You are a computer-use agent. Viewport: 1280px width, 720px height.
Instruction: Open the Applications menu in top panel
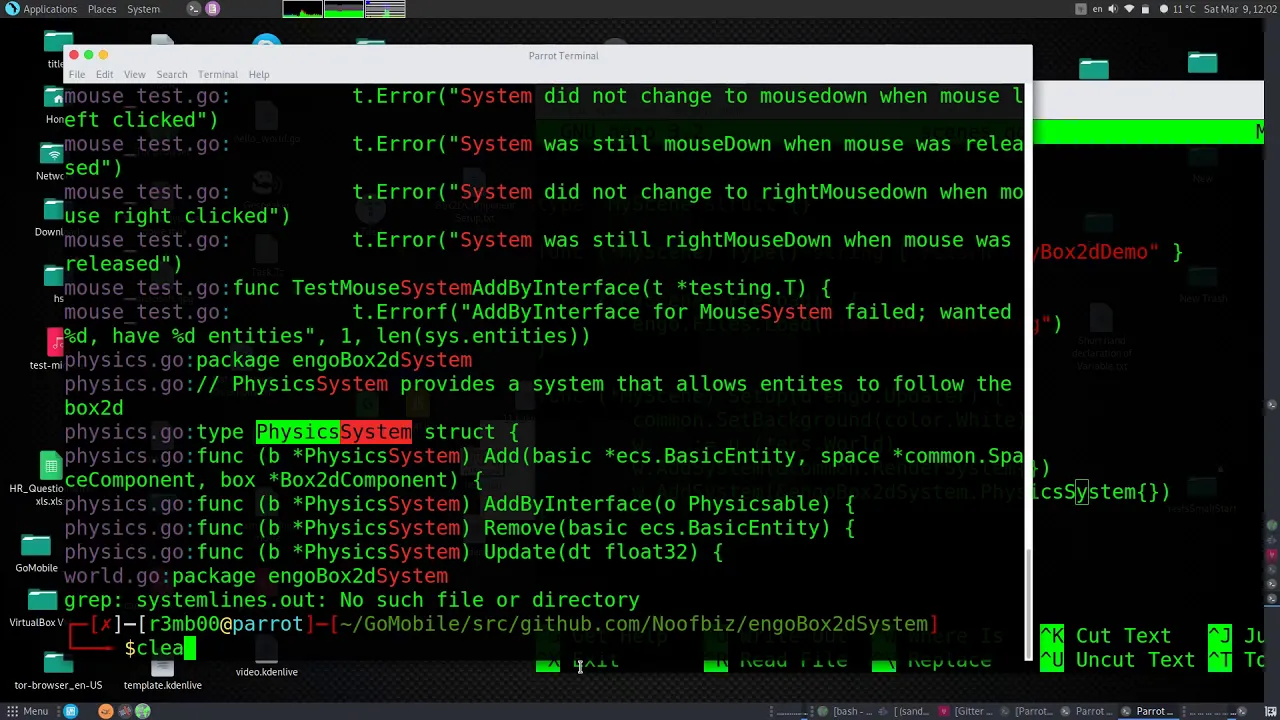click(x=41, y=9)
